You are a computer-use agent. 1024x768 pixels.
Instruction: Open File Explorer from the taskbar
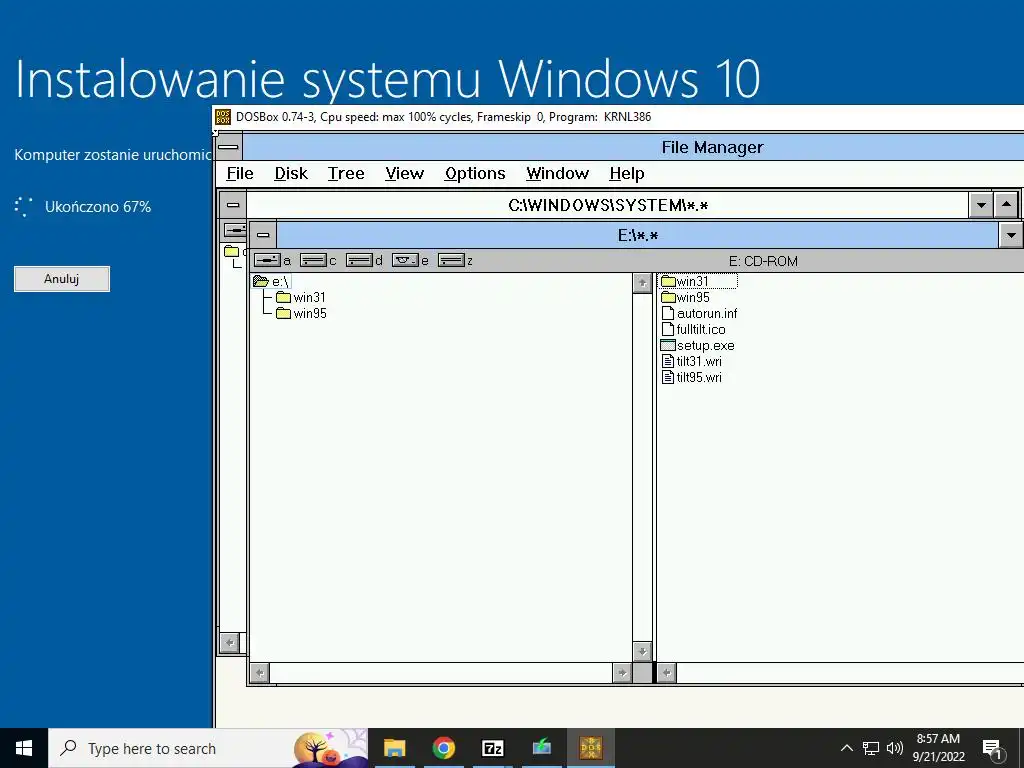pos(394,748)
